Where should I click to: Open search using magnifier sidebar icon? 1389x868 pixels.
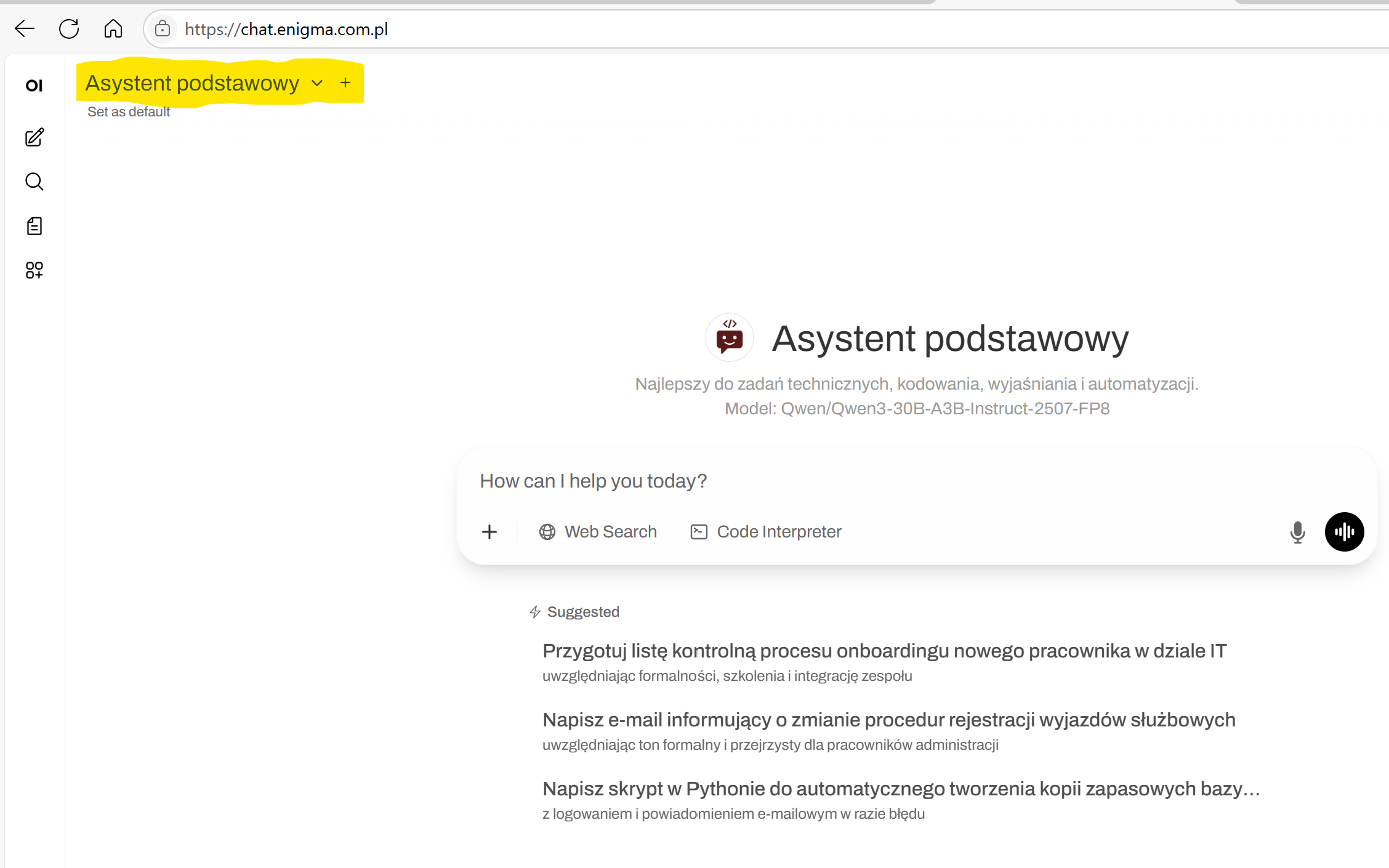[34, 182]
